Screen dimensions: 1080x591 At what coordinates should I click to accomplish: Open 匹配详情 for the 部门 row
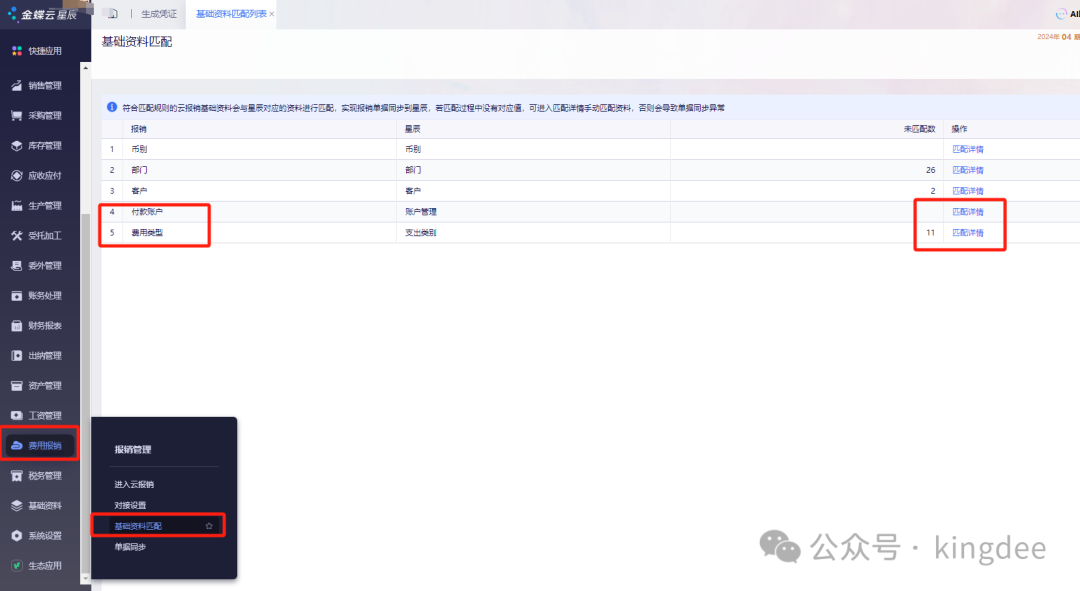pos(967,170)
